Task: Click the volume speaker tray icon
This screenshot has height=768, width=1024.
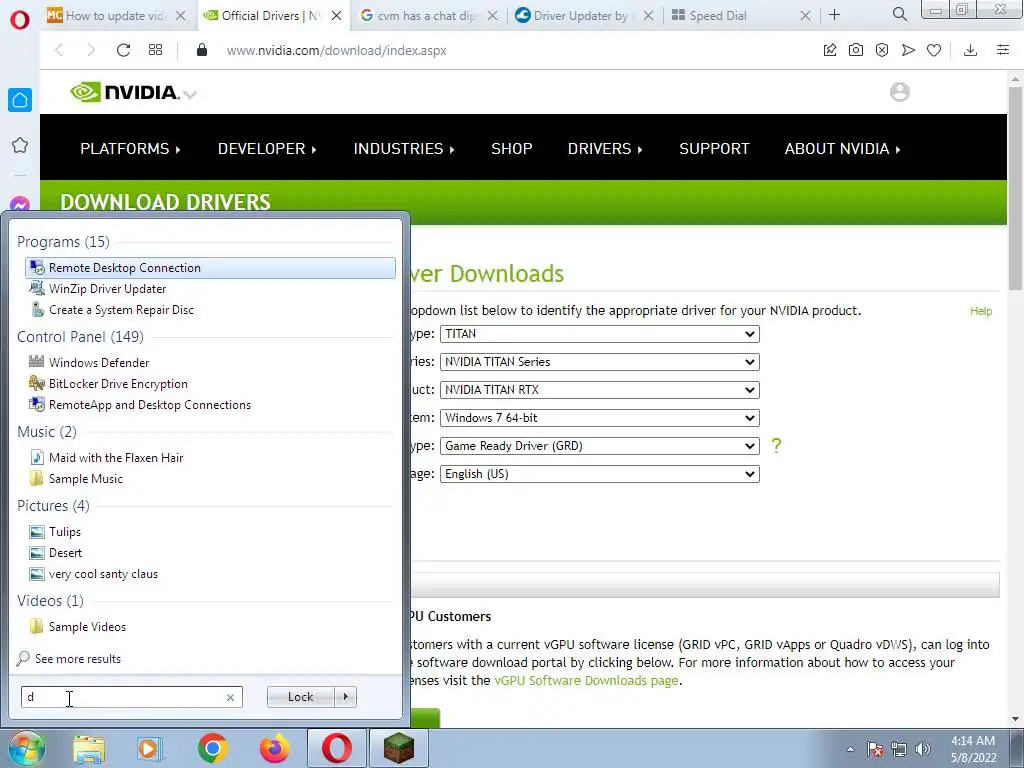Action: [x=922, y=749]
